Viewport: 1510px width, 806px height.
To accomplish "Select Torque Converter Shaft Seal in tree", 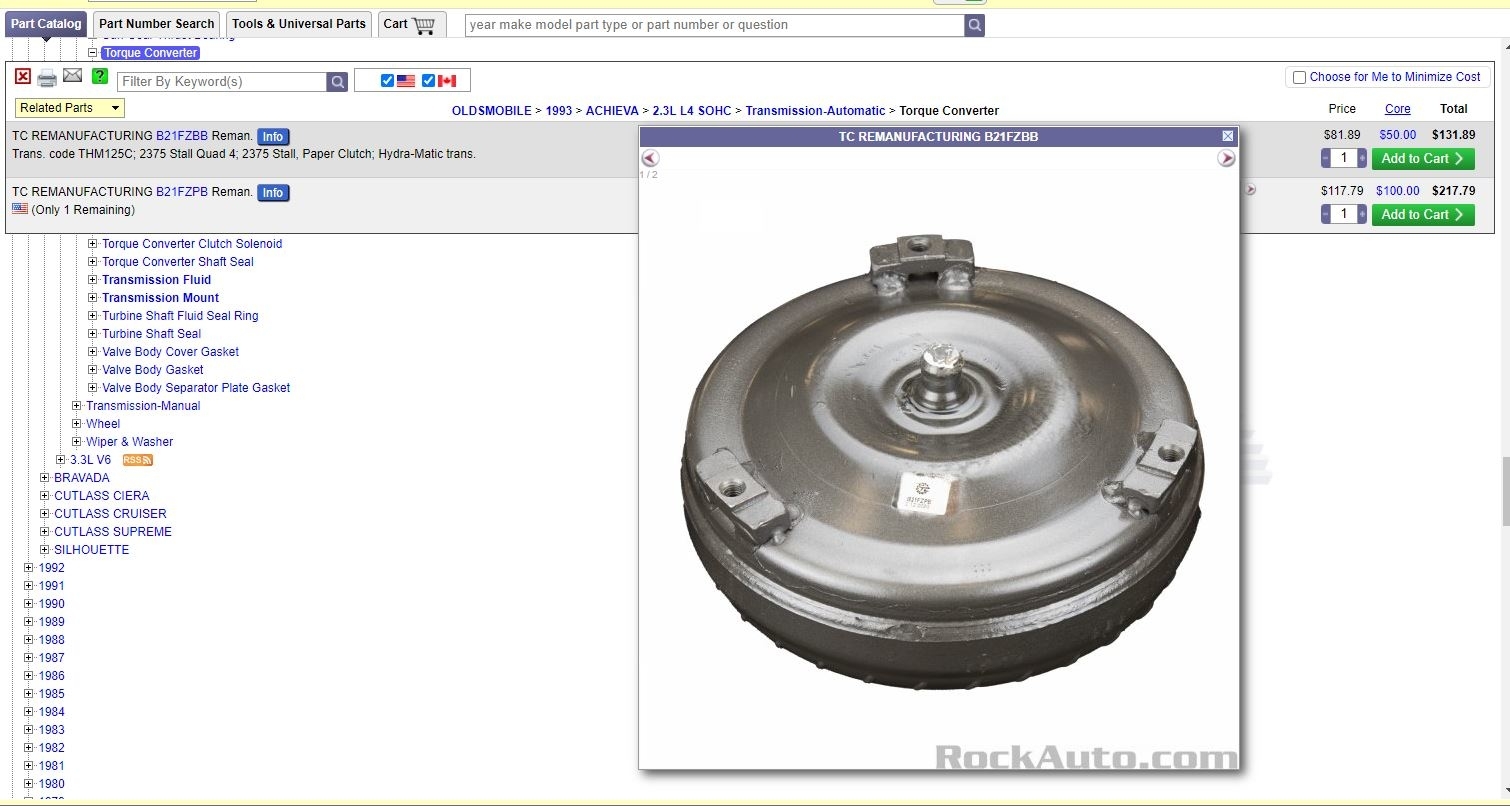I will coord(178,262).
